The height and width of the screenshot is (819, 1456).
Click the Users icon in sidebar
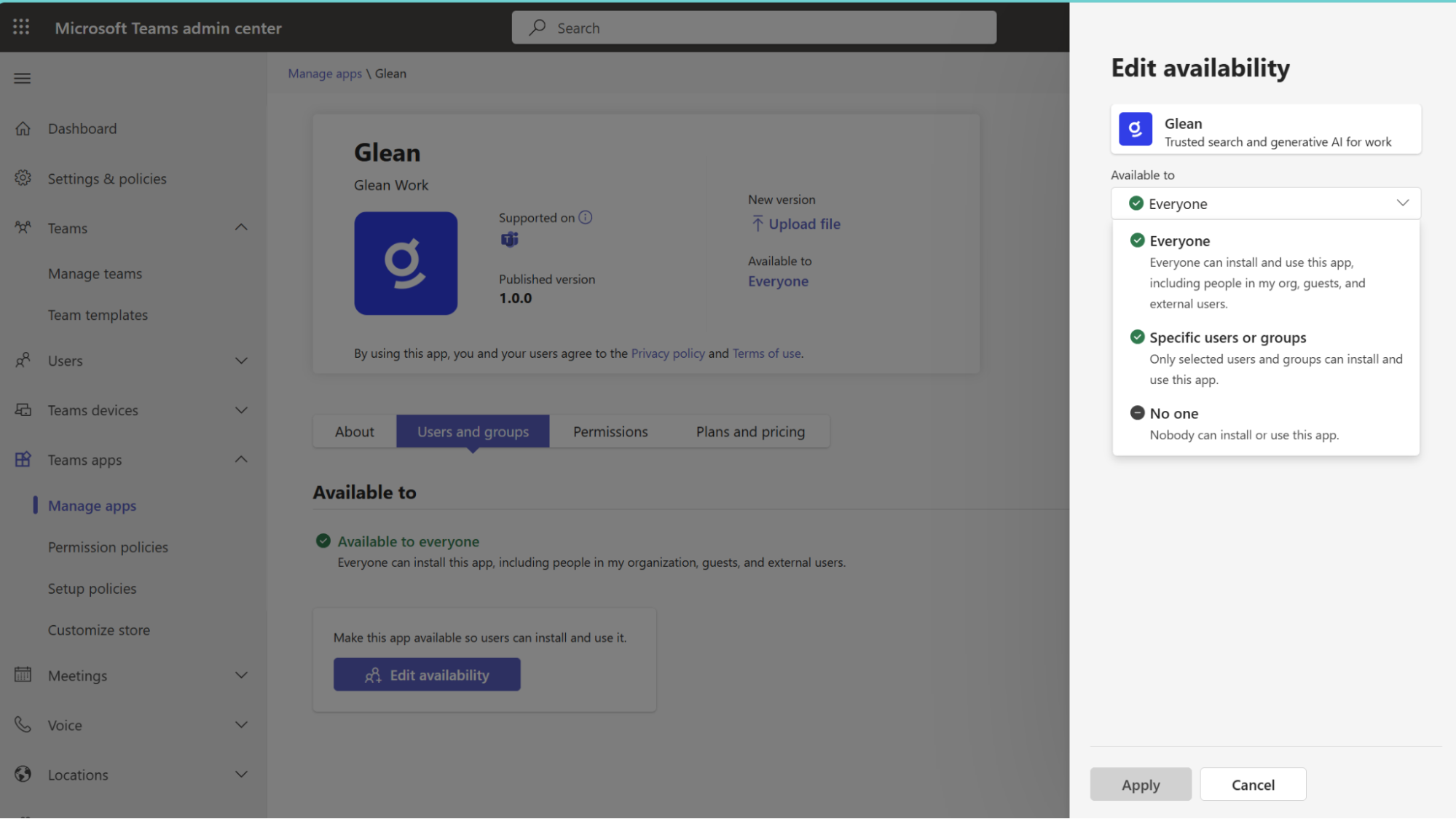coord(23,360)
